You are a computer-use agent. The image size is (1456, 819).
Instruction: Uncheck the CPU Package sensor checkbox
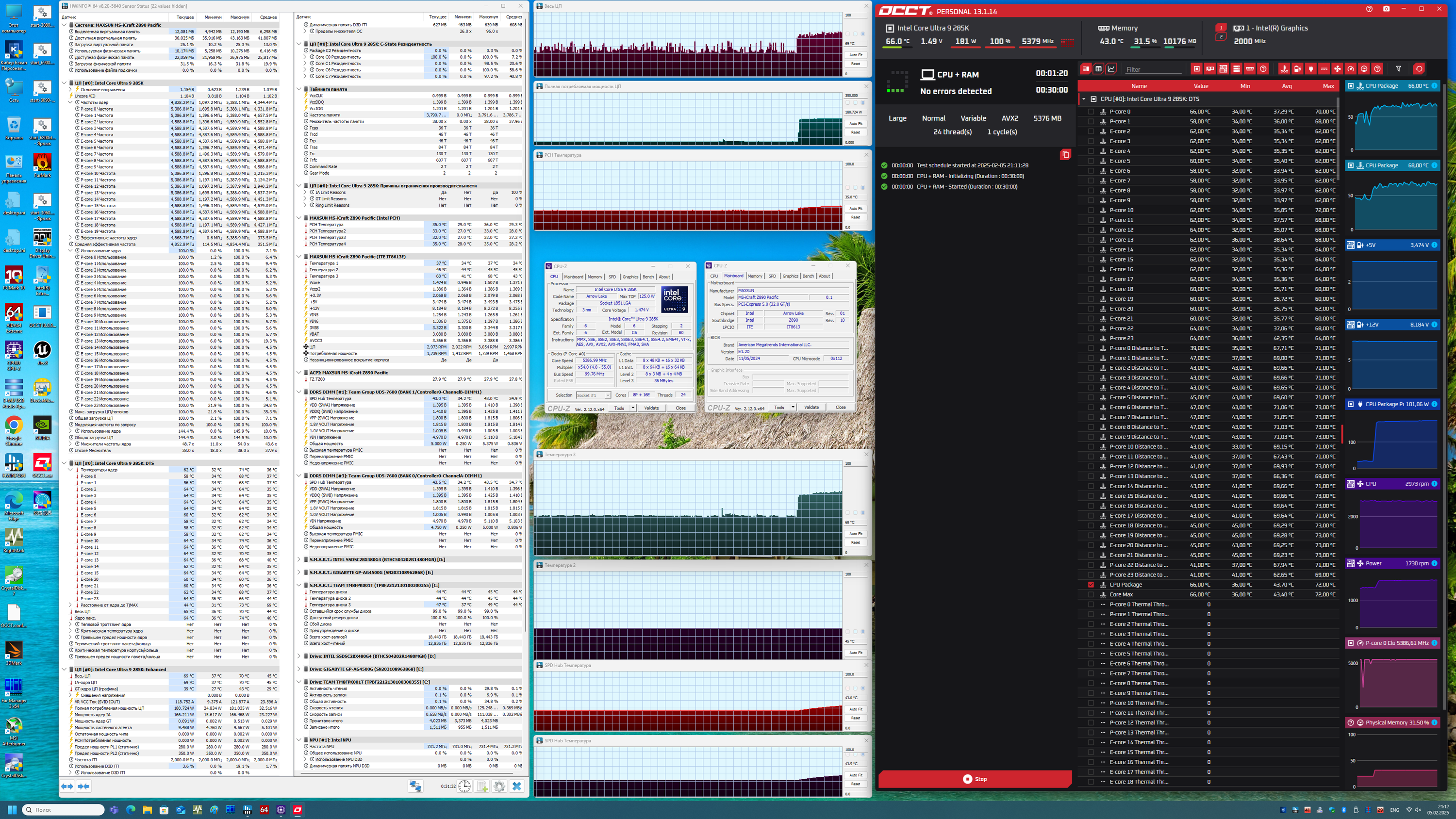[x=1091, y=585]
